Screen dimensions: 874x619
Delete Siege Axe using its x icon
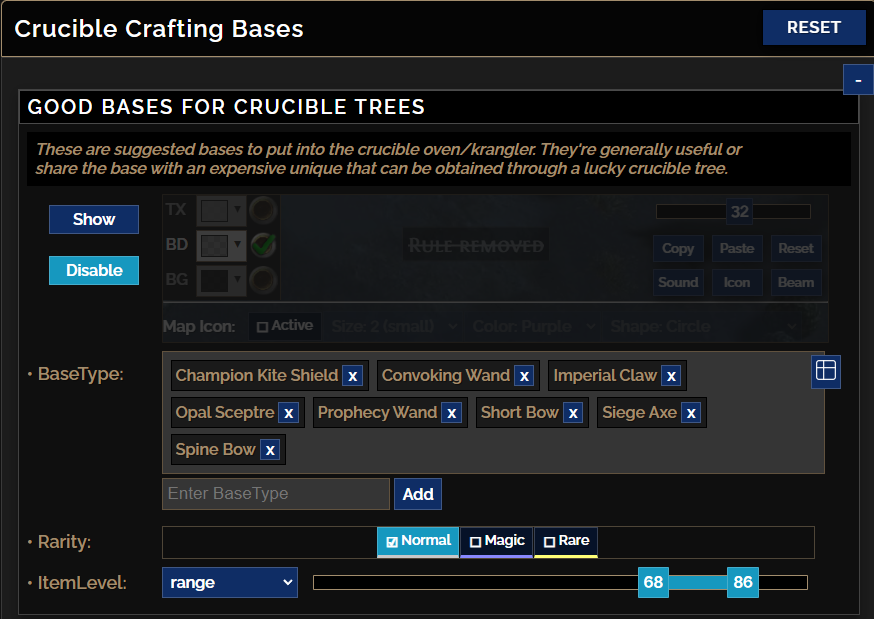(x=689, y=412)
